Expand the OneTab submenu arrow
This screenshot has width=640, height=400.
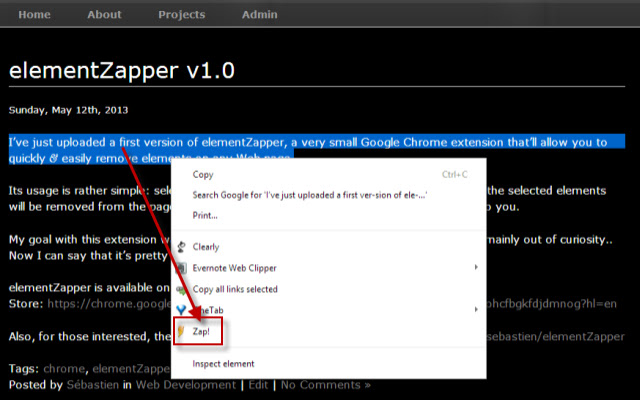476,309
